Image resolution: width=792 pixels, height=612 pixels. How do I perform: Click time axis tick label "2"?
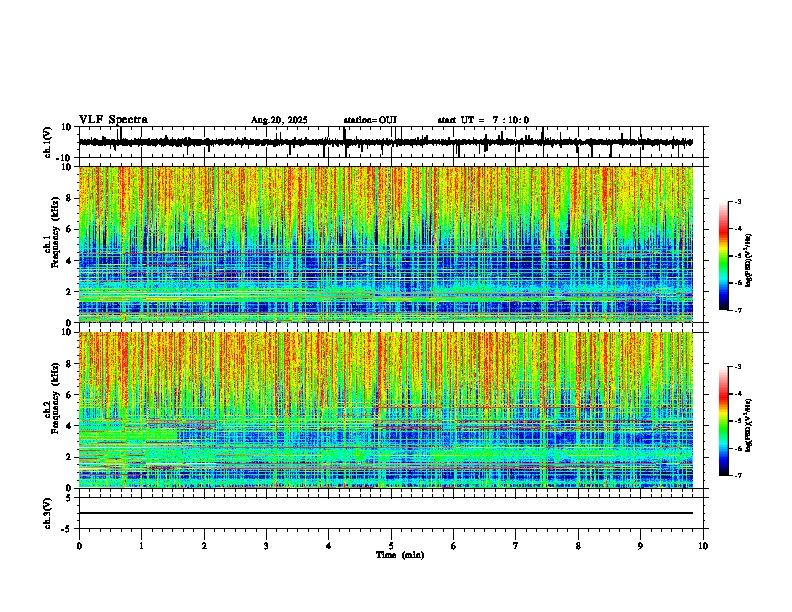pos(204,546)
